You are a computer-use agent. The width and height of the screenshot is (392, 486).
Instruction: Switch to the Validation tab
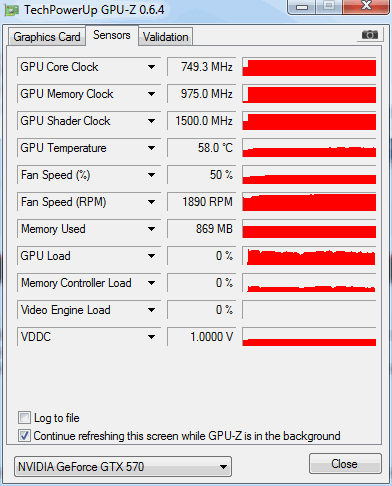(166, 37)
